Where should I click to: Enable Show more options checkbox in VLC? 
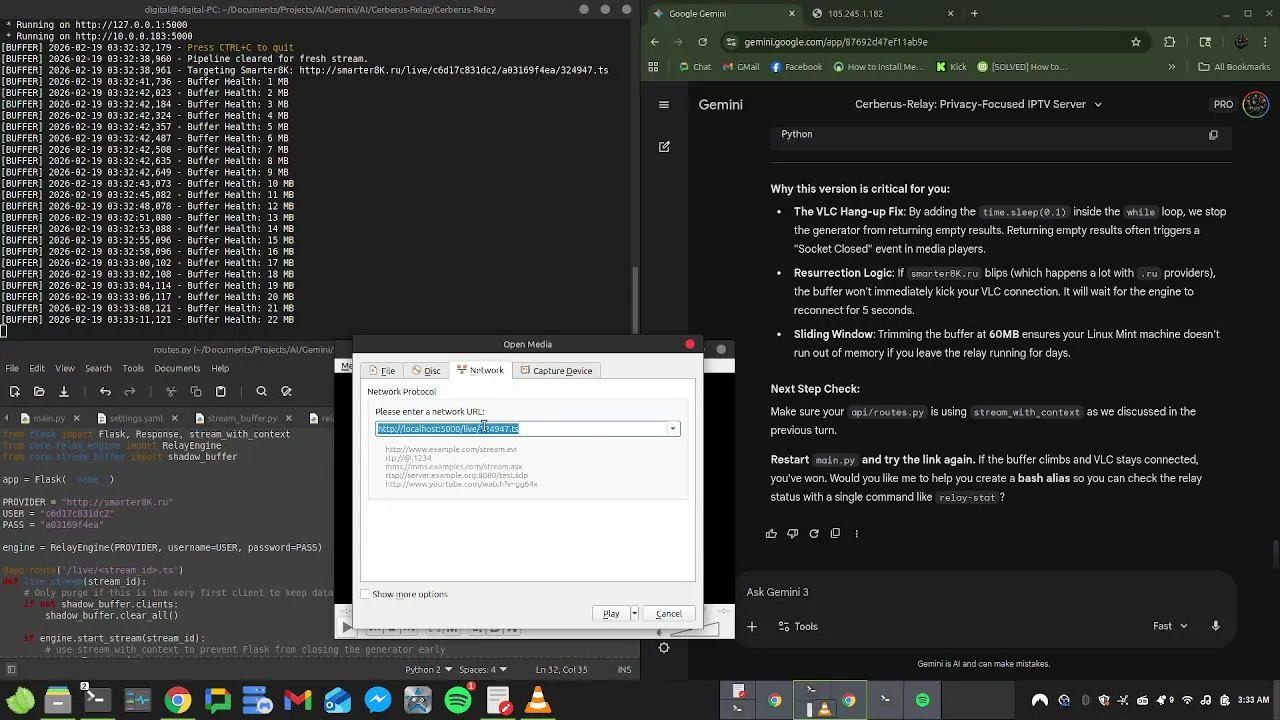(x=365, y=594)
